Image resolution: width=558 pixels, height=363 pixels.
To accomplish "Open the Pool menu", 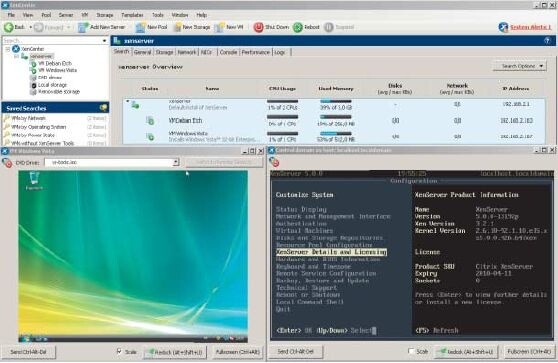I will (46, 15).
